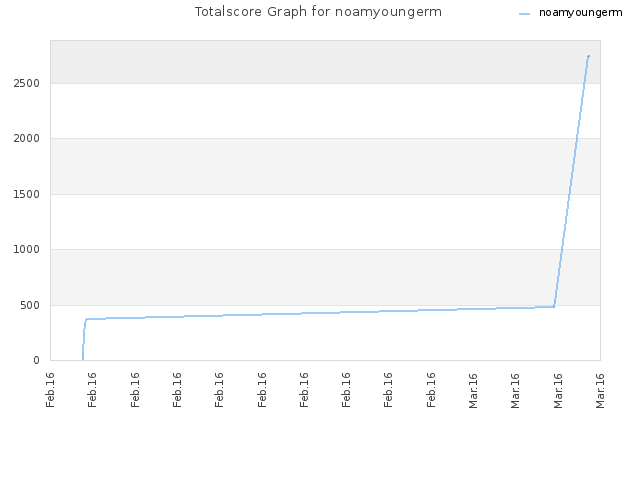
Task: Click the last Mar.16 x-axis label
Action: tap(600, 391)
